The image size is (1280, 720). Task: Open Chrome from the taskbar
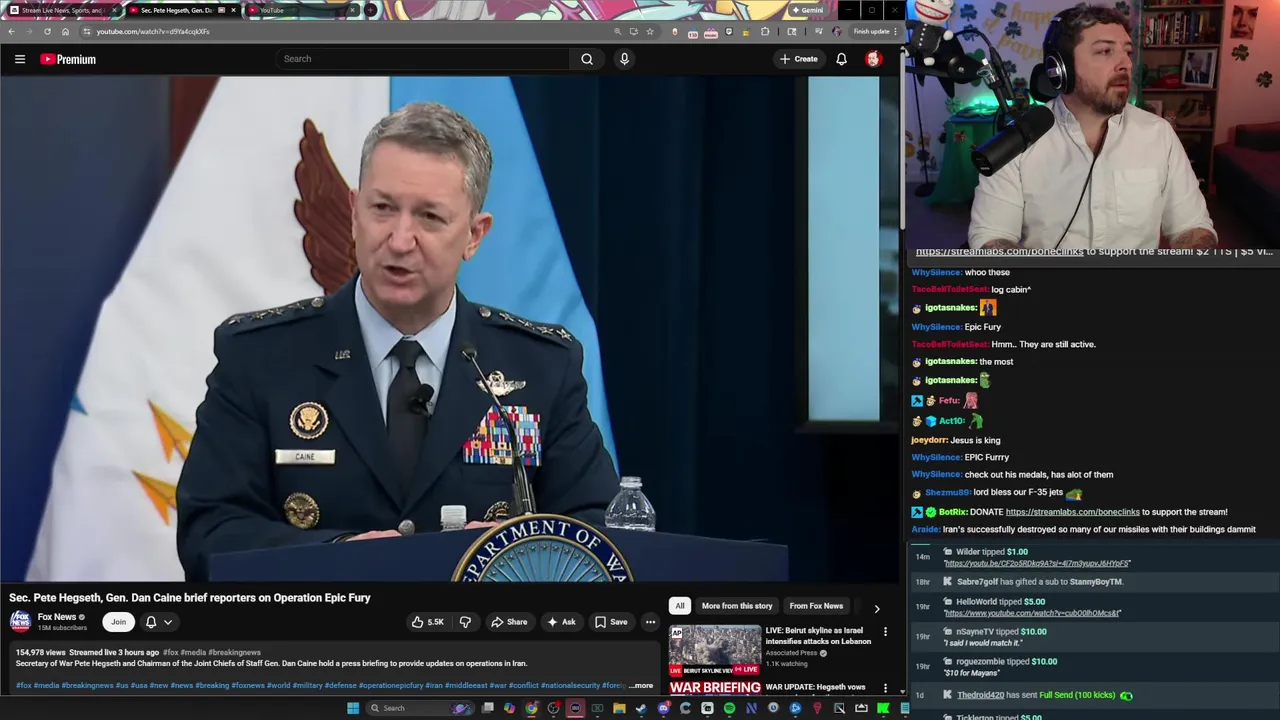coord(531,708)
